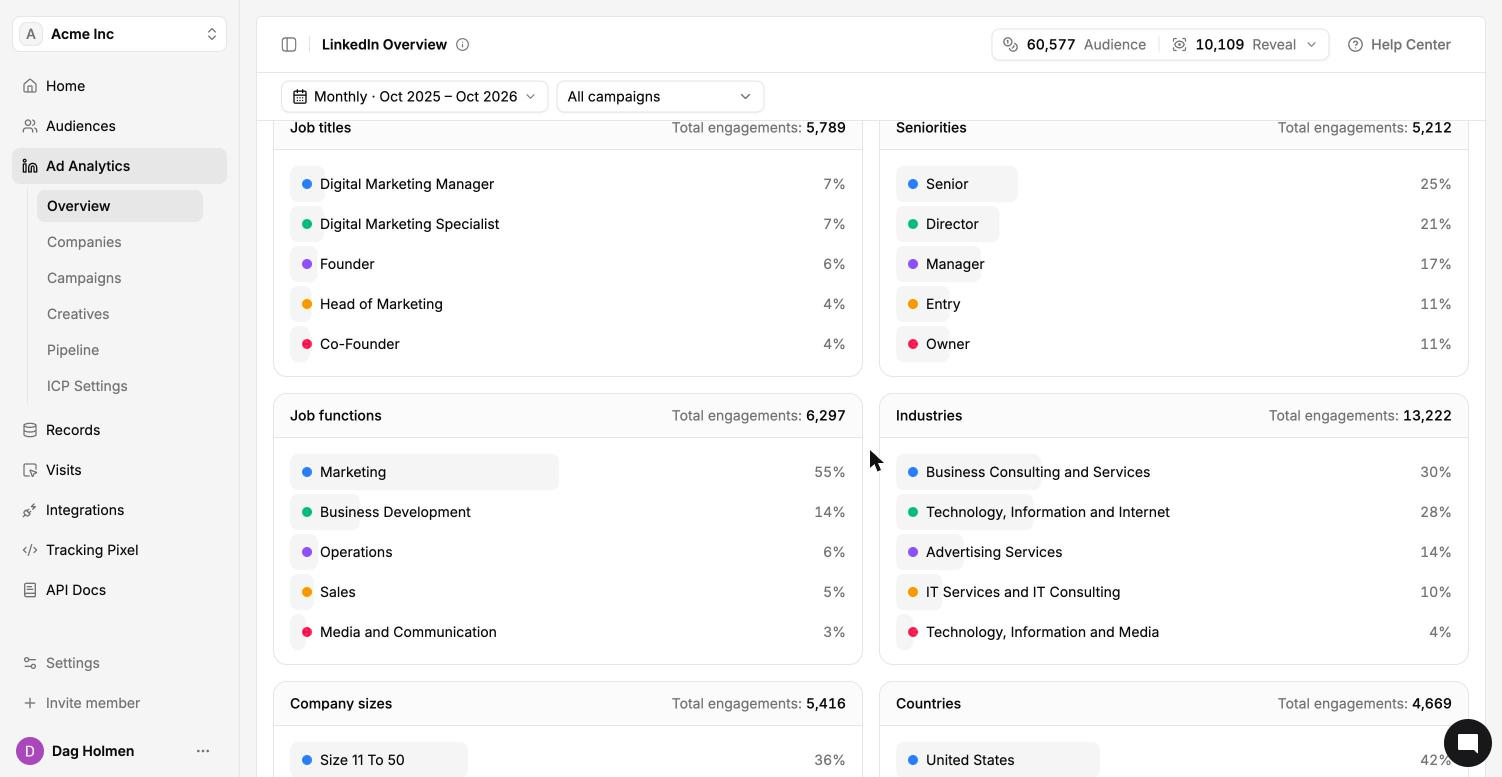Open the Help Center link

(1400, 44)
